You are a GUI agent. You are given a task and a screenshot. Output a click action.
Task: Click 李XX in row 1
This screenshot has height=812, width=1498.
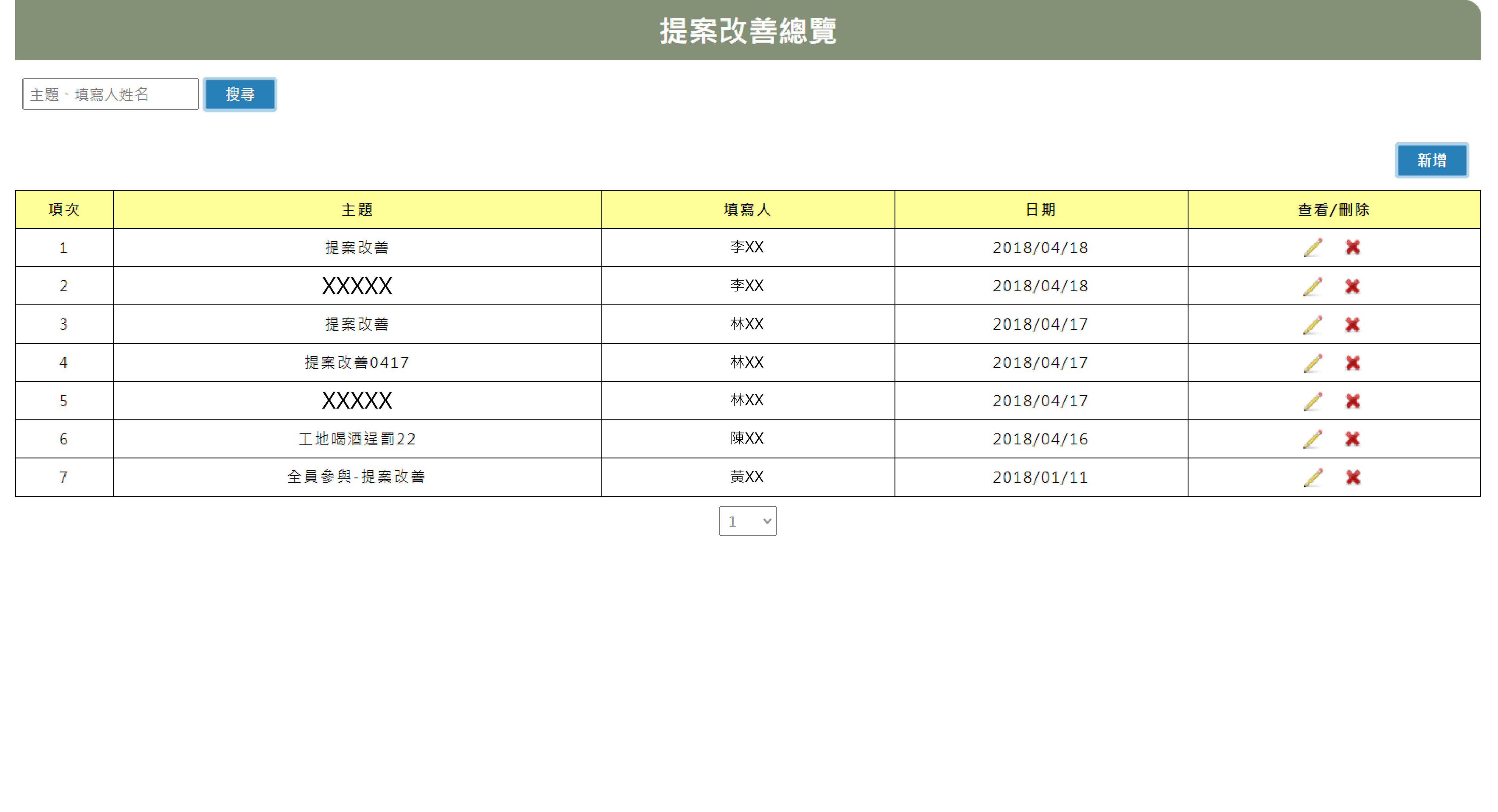(x=747, y=247)
